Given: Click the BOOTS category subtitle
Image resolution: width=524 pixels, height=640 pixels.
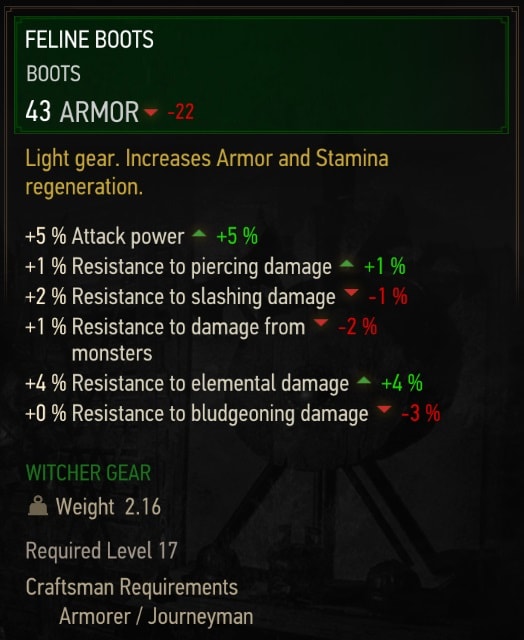Looking at the screenshot, I should pyautogui.click(x=53, y=74).
